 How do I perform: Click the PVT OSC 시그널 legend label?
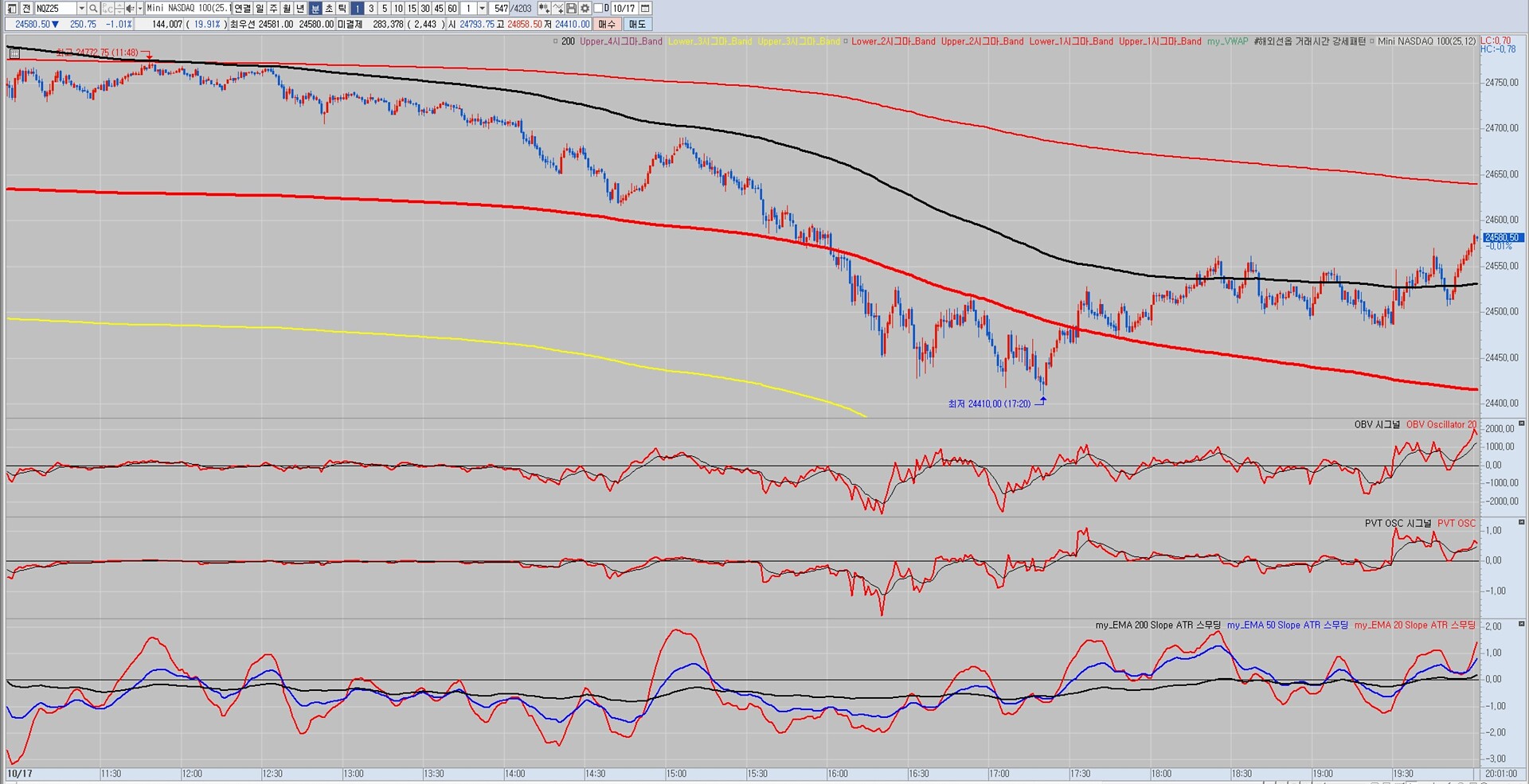(1398, 523)
